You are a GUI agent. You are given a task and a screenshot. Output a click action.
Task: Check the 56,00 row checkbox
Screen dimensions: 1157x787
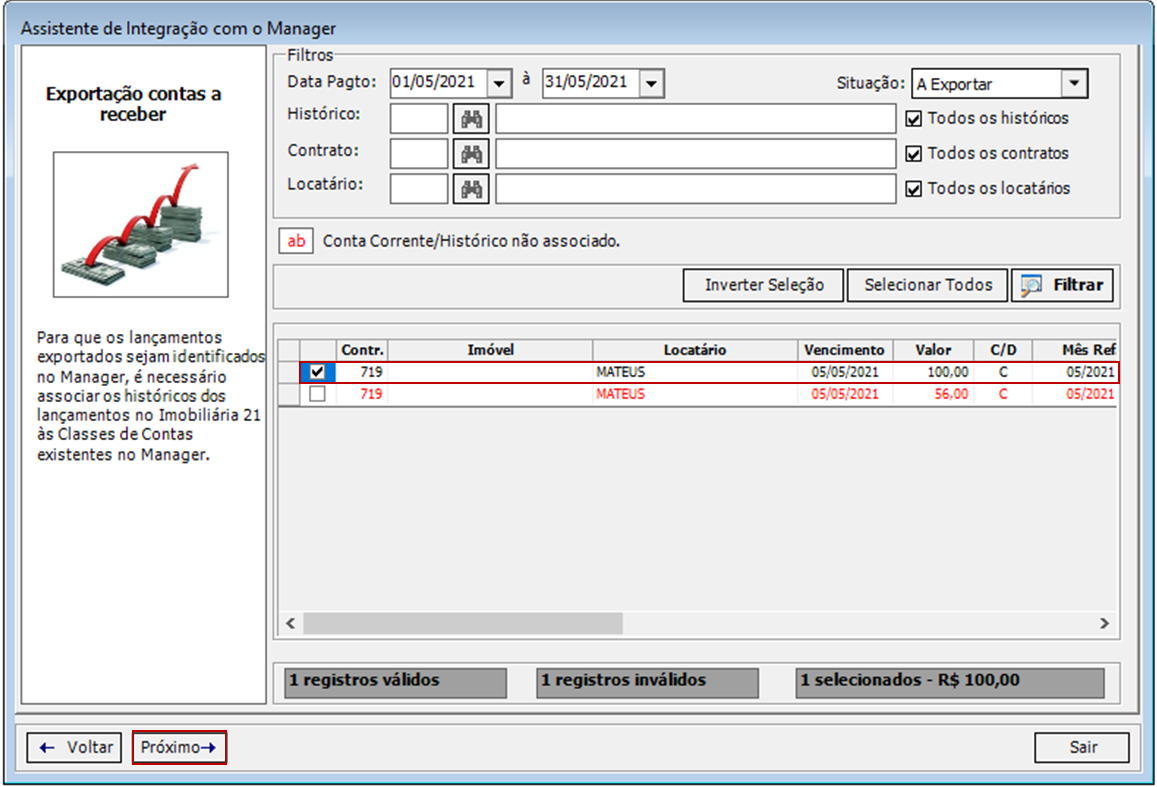point(317,394)
